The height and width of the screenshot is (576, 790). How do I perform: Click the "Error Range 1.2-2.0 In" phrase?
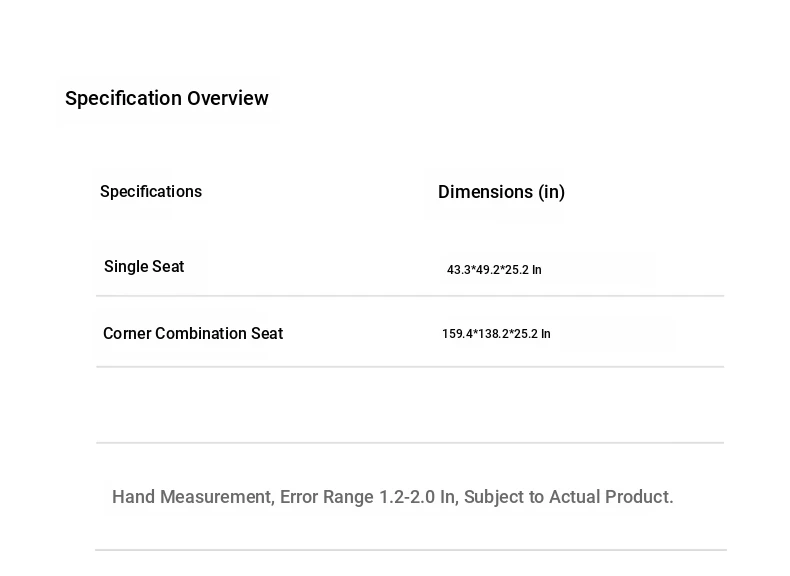(x=368, y=497)
